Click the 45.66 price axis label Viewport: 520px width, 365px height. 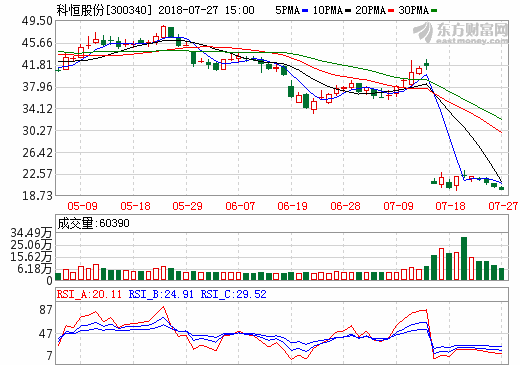point(37,43)
